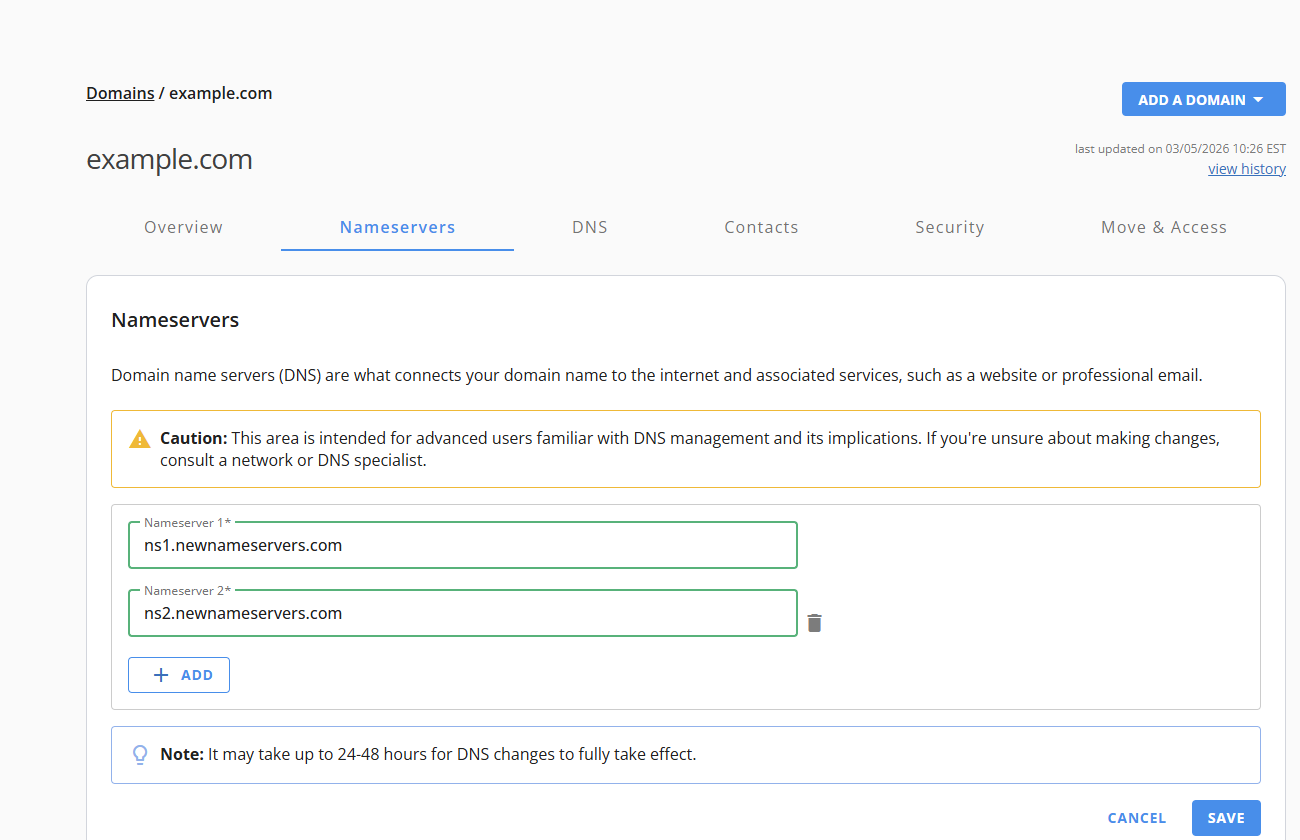Click the Nameservers section heading
Screen dimensions: 1300x840
tap(175, 321)
